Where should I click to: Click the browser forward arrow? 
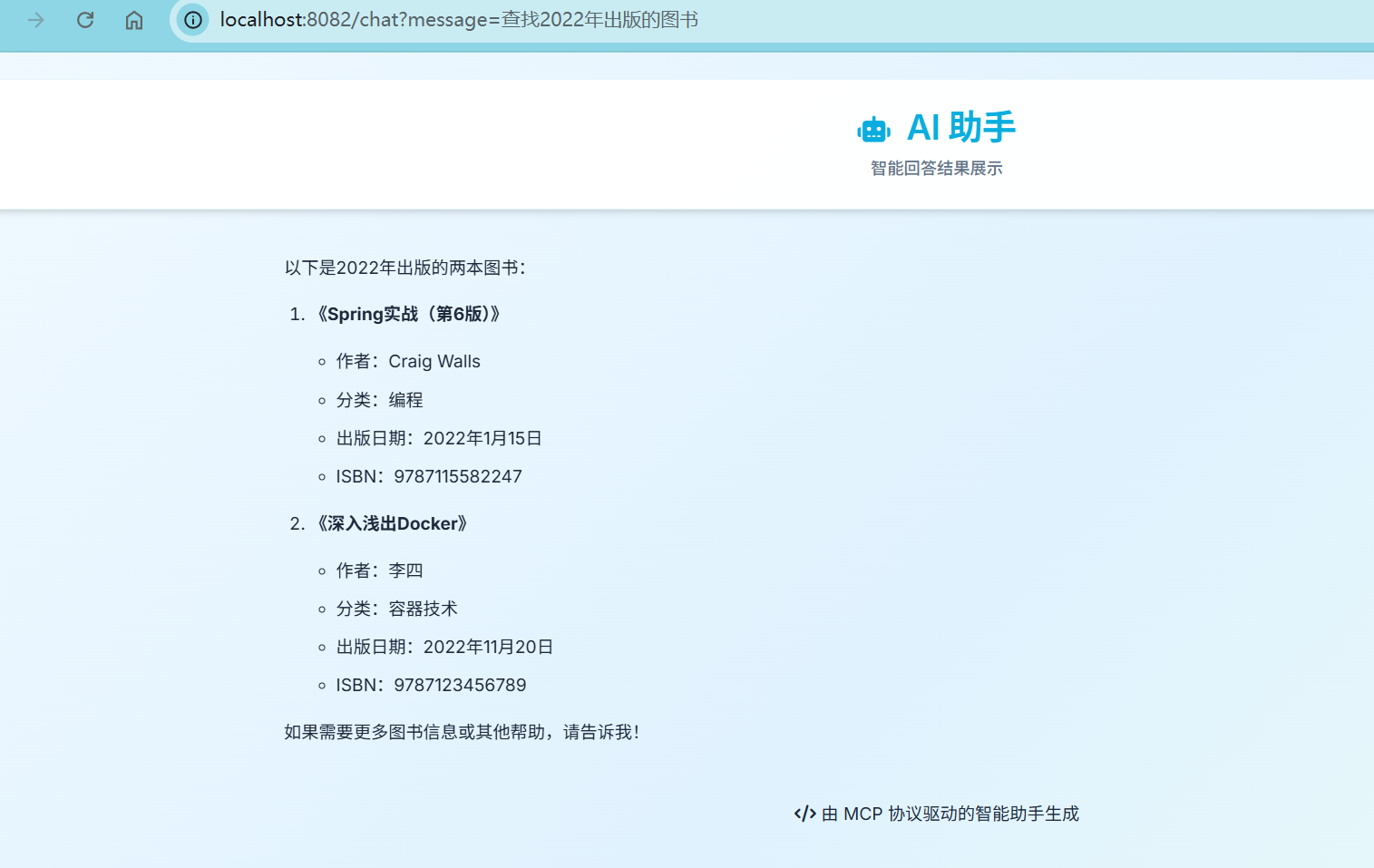point(36,20)
